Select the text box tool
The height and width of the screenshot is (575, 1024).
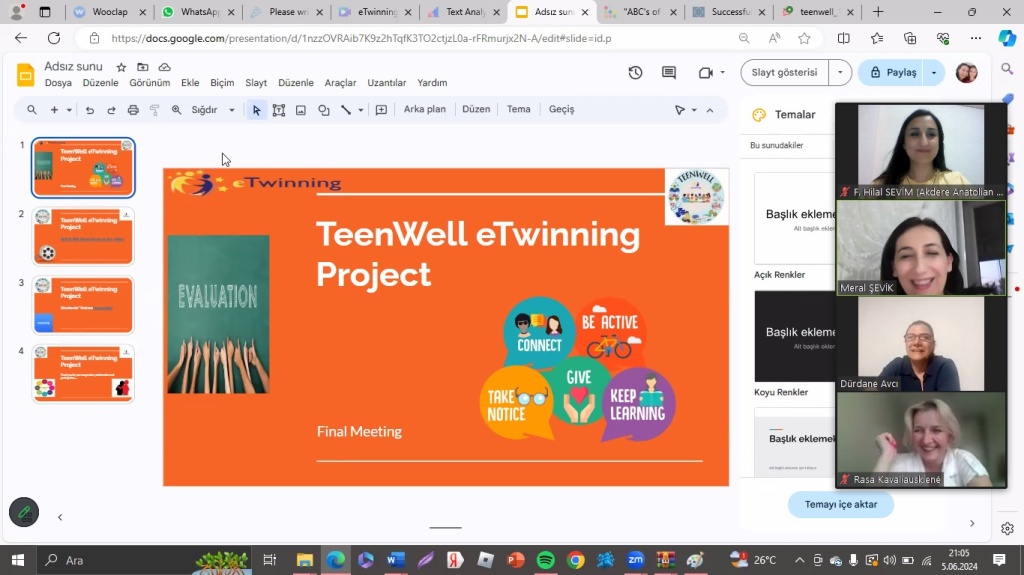pyautogui.click(x=279, y=110)
